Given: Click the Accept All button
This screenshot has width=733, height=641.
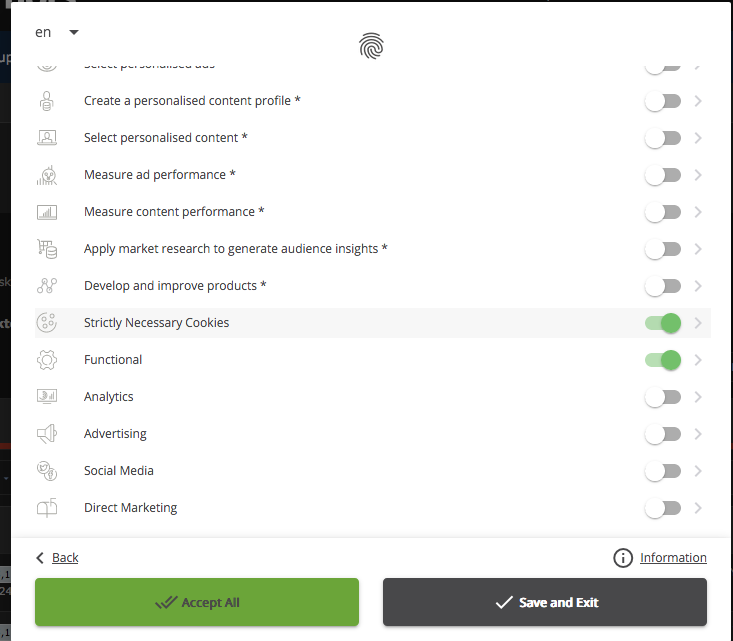Looking at the screenshot, I should (197, 602).
